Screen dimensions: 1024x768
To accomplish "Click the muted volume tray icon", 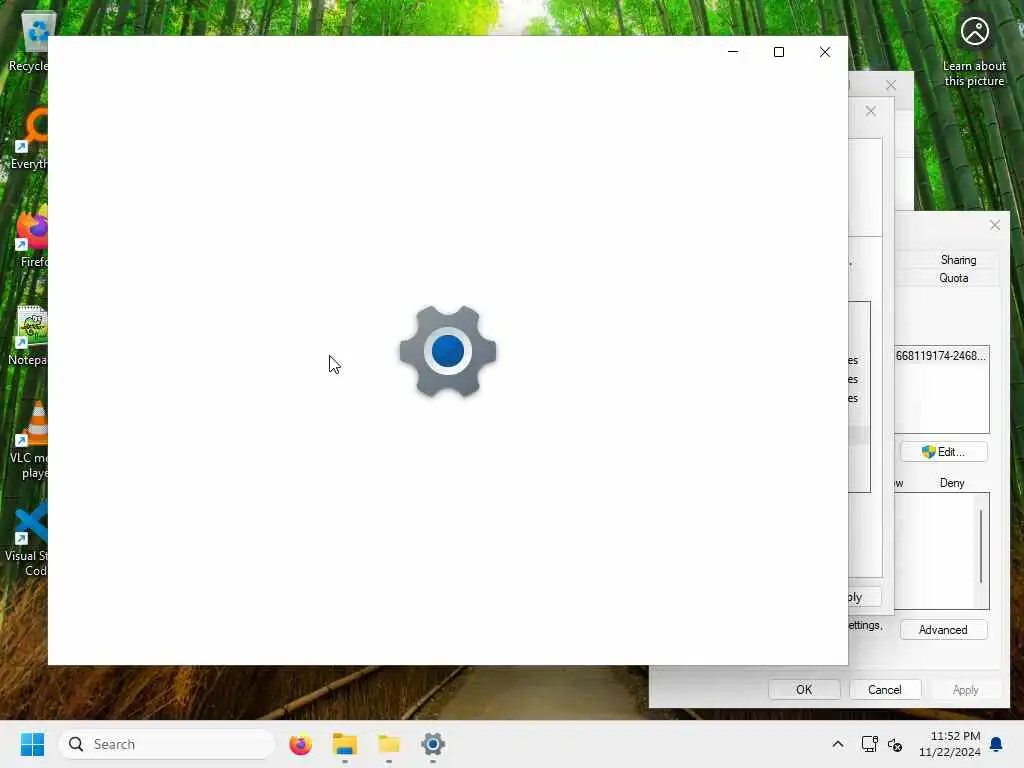I will (895, 744).
